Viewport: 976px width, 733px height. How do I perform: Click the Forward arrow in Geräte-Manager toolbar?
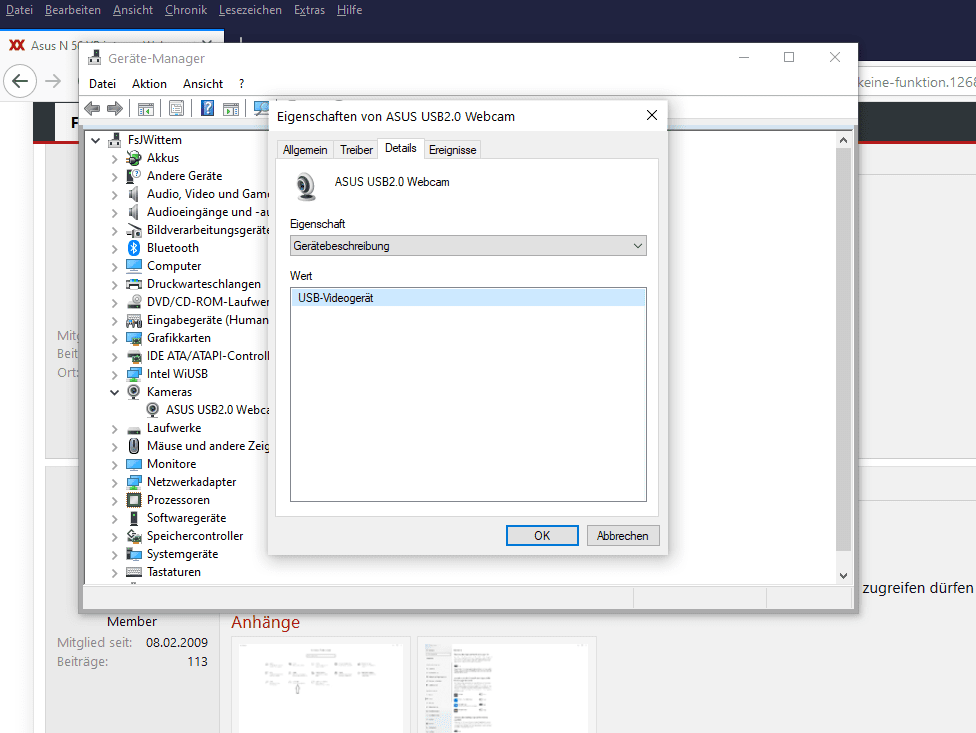(115, 109)
